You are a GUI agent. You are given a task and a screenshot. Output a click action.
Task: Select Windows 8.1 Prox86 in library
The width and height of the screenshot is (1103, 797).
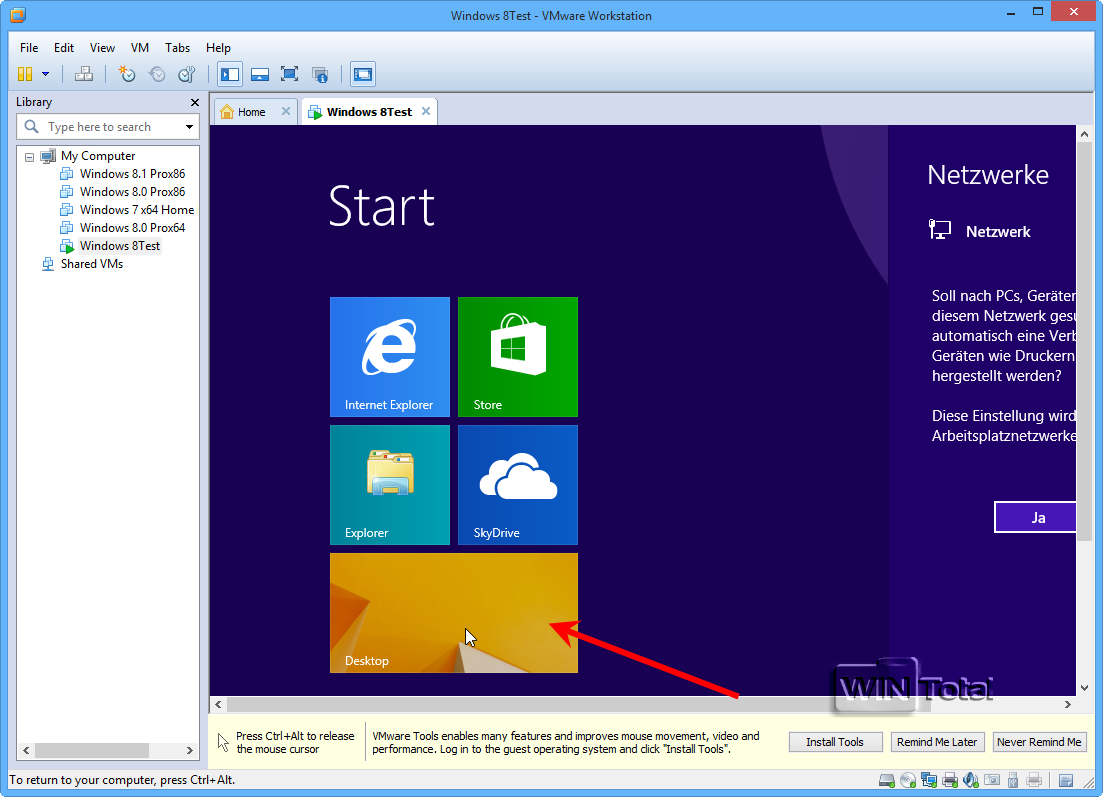coord(132,174)
